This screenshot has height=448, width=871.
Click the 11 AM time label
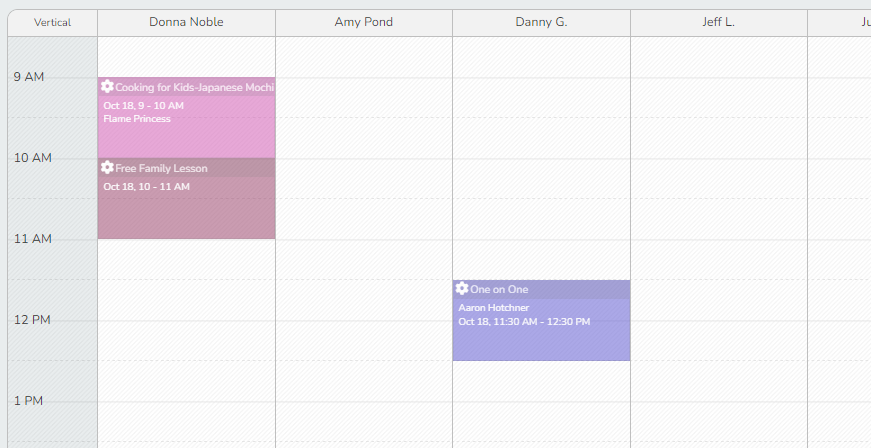pyautogui.click(x=29, y=239)
